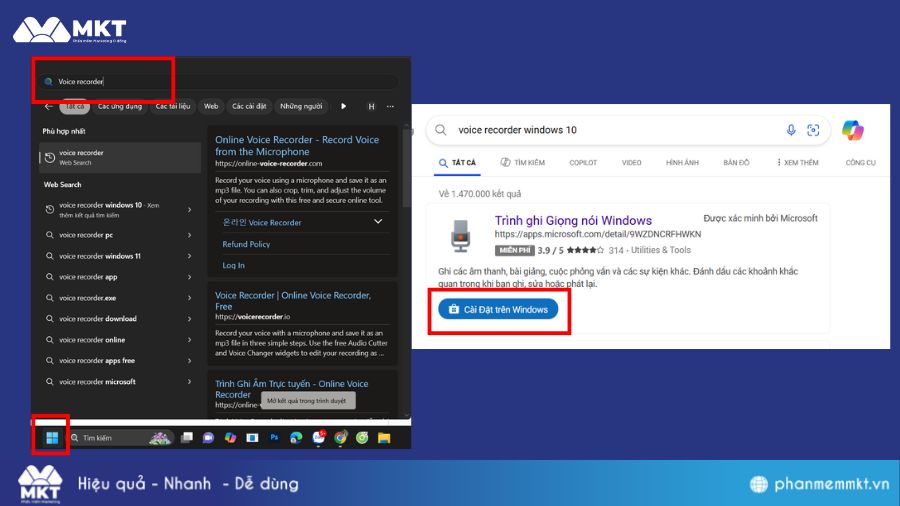Open the green Cốc Cốc browser icon
Image resolution: width=900 pixels, height=506 pixels.
(x=362, y=438)
